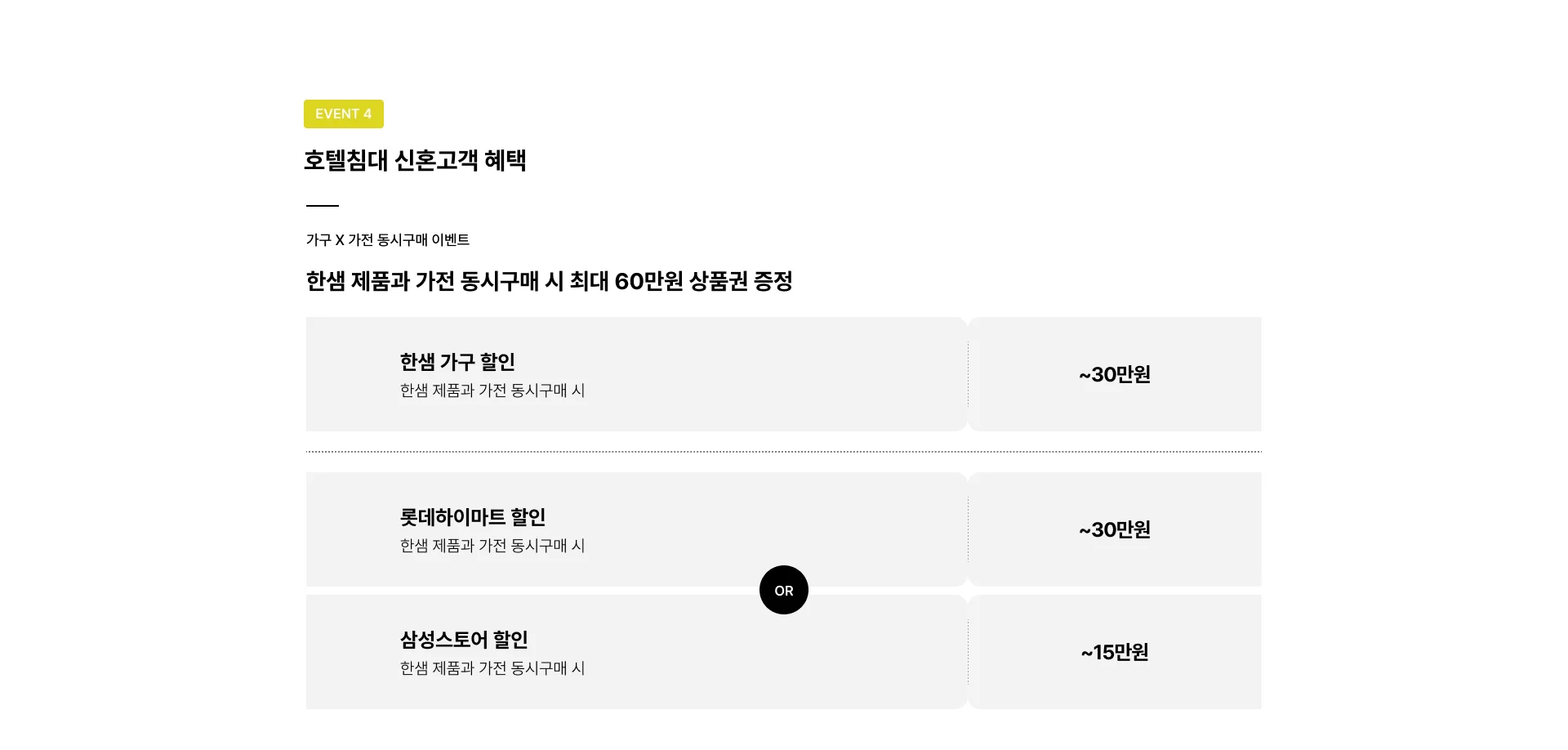Click the ~15만원 amount for 삼성스토어 할인
1568x750 pixels.
click(1114, 652)
